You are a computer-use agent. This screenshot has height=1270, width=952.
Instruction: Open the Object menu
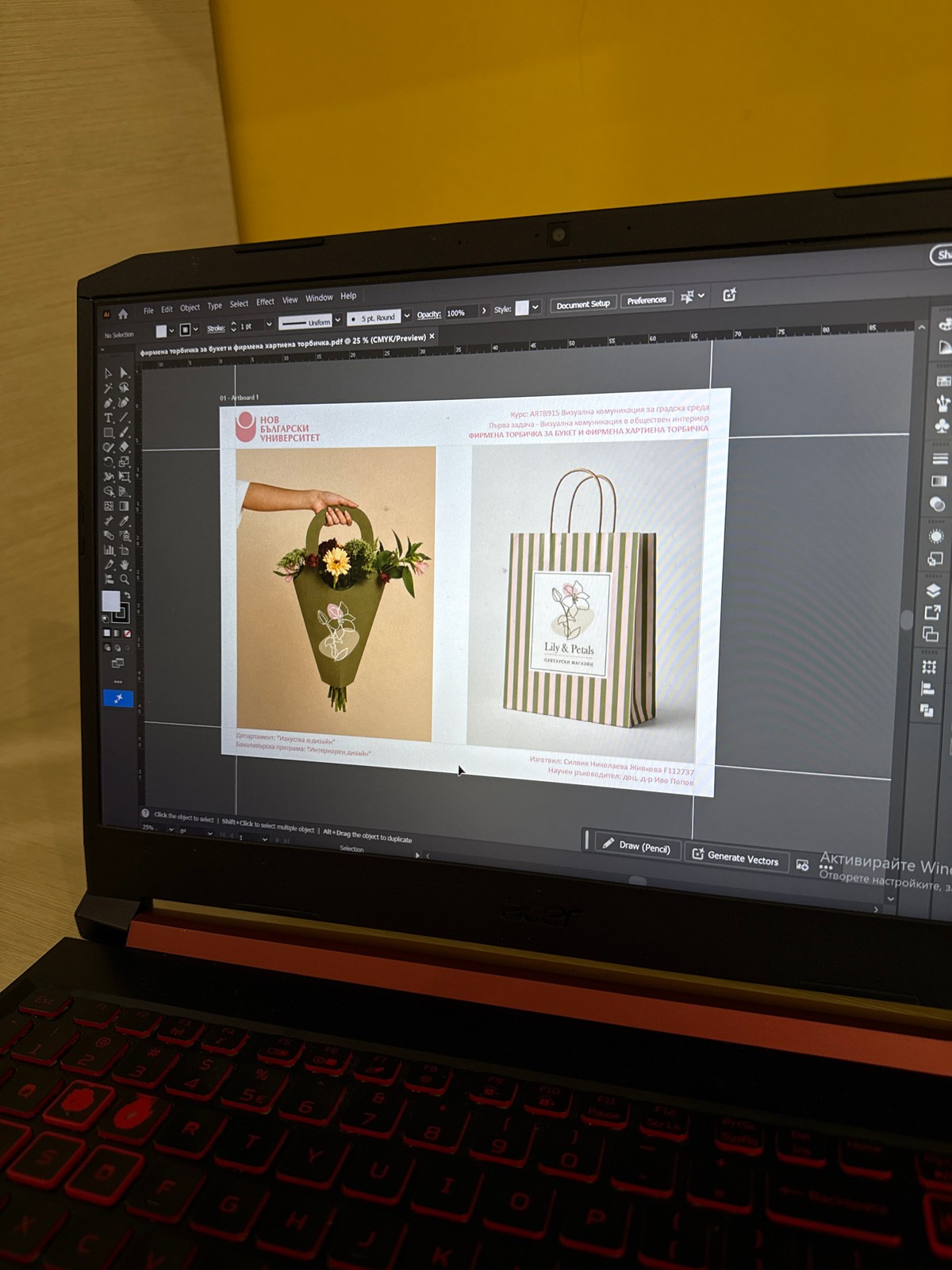[x=190, y=308]
